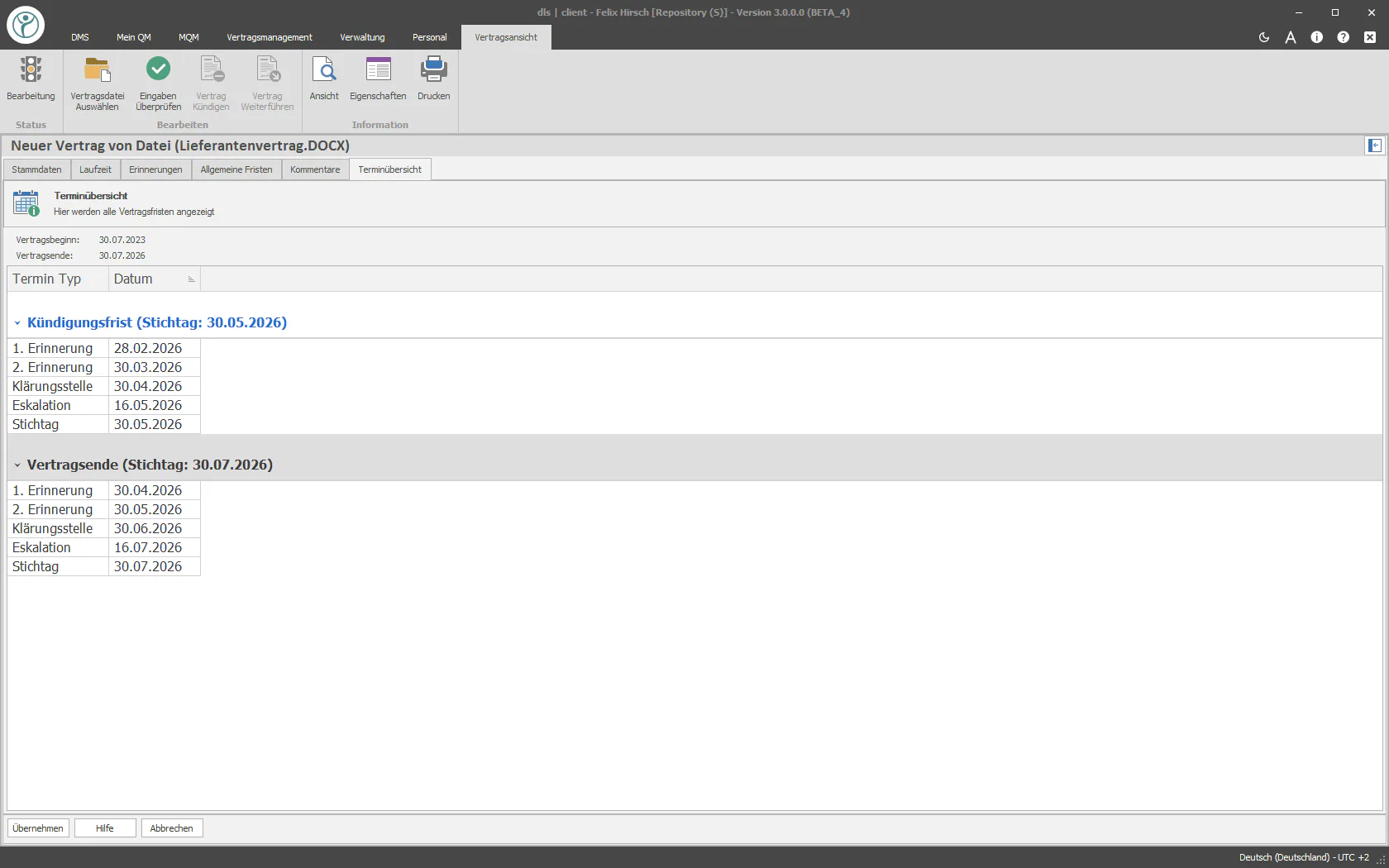Switch to the Erinnerungen tab

coord(155,169)
